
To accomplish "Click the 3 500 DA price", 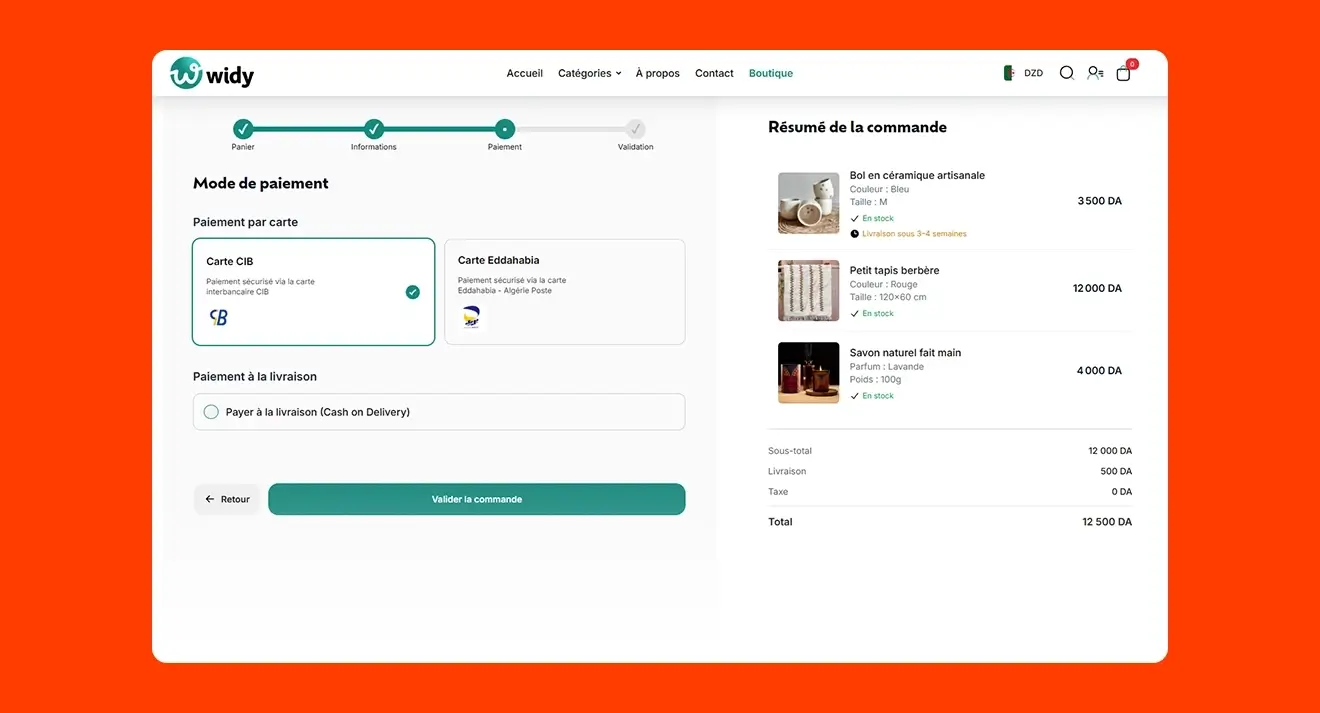I will 1100,201.
